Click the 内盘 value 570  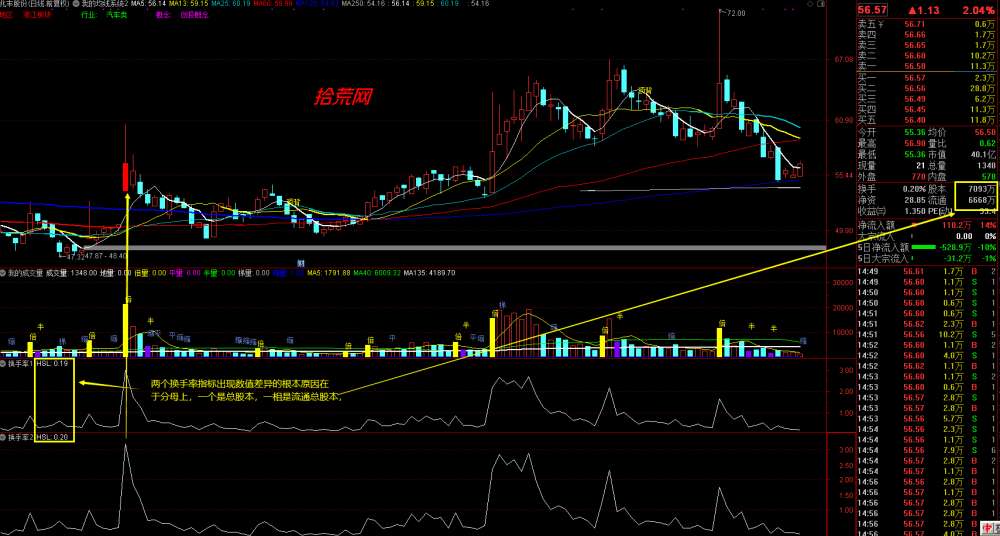988,175
